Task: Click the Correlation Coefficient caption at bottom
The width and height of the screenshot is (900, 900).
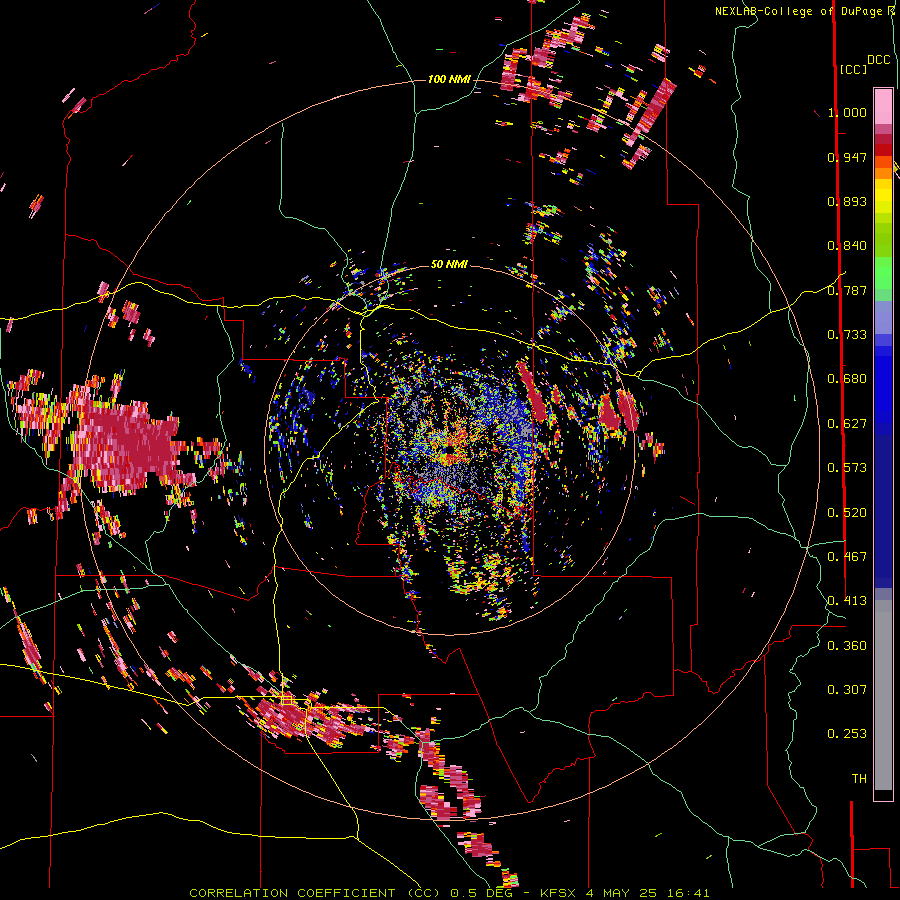Action: tap(449, 893)
